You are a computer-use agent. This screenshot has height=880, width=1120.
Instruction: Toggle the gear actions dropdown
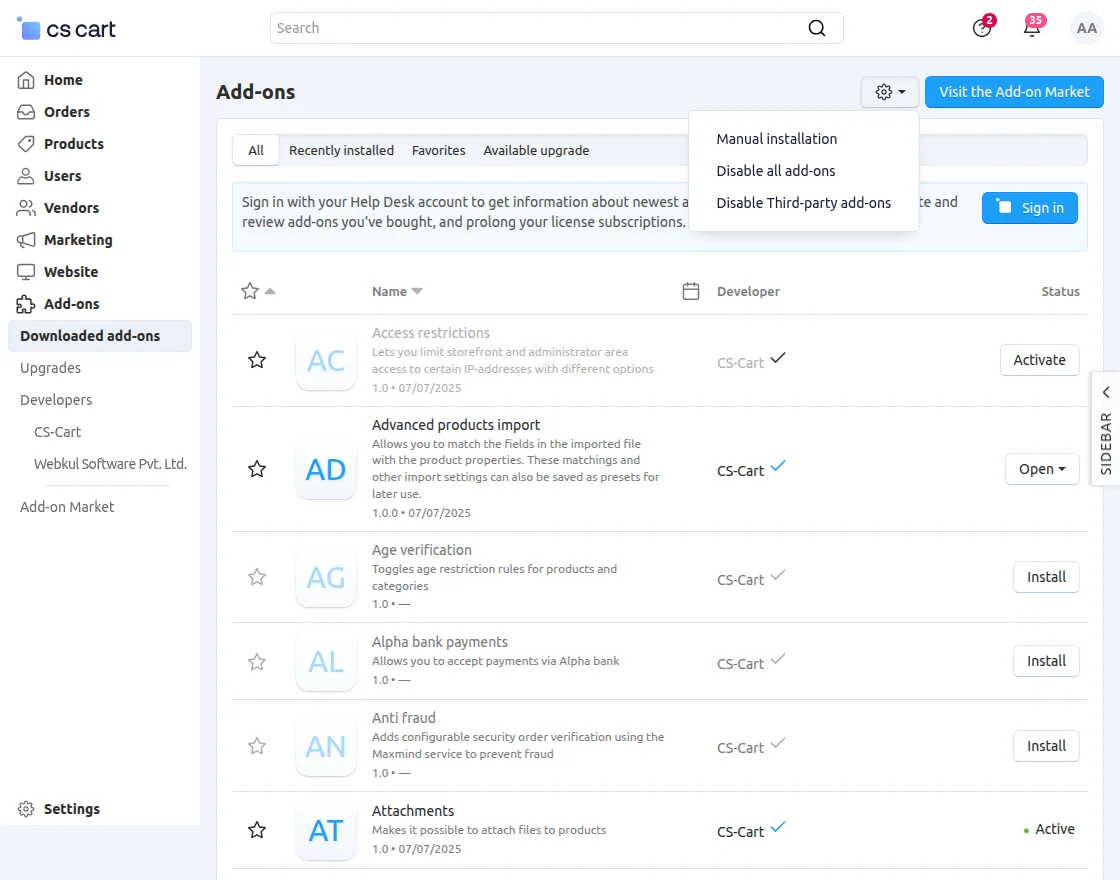pyautogui.click(x=890, y=92)
